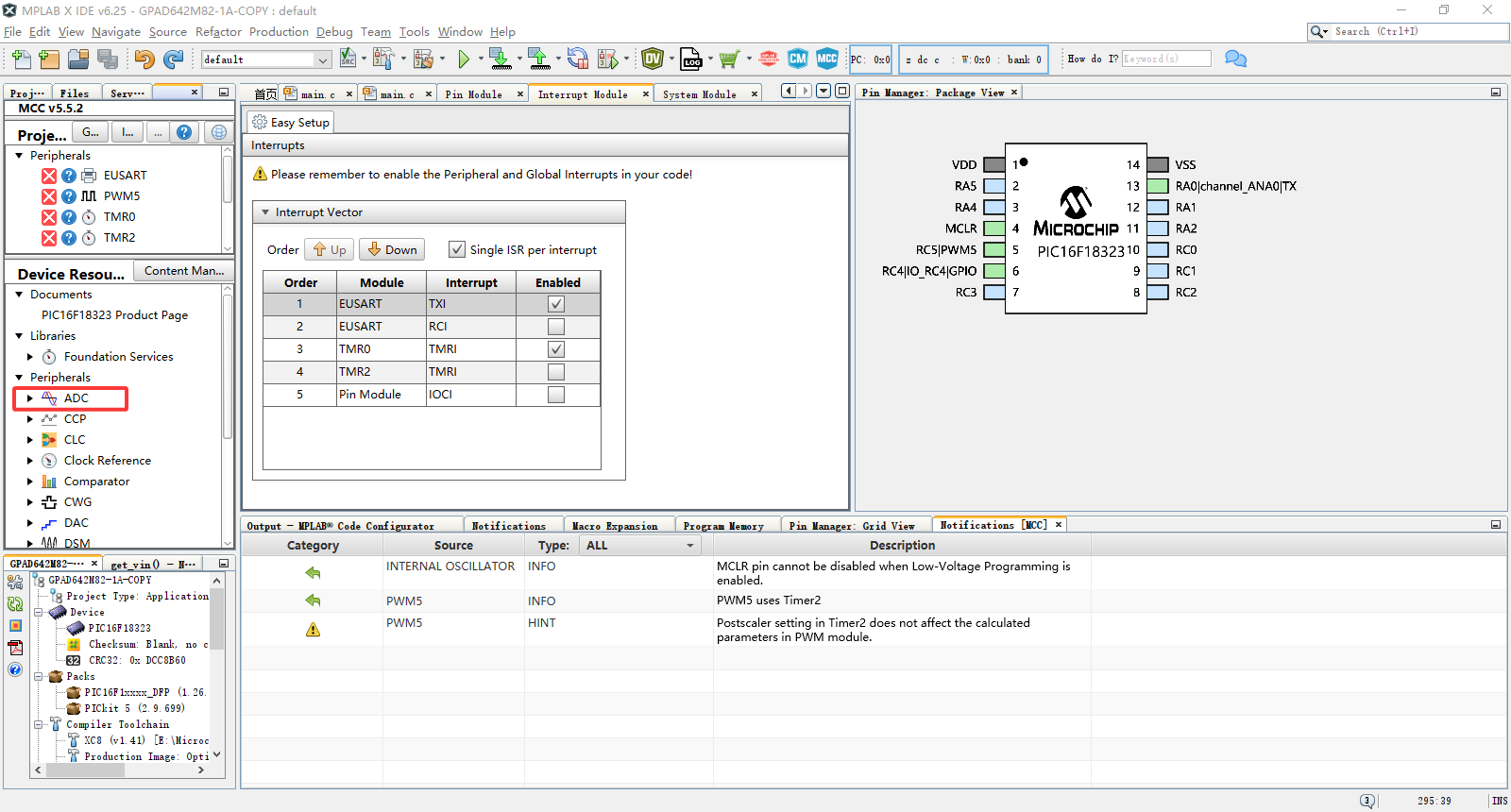The height and width of the screenshot is (812, 1511).
Task: Click RA0 pin 13 green box
Action: 1158,186
